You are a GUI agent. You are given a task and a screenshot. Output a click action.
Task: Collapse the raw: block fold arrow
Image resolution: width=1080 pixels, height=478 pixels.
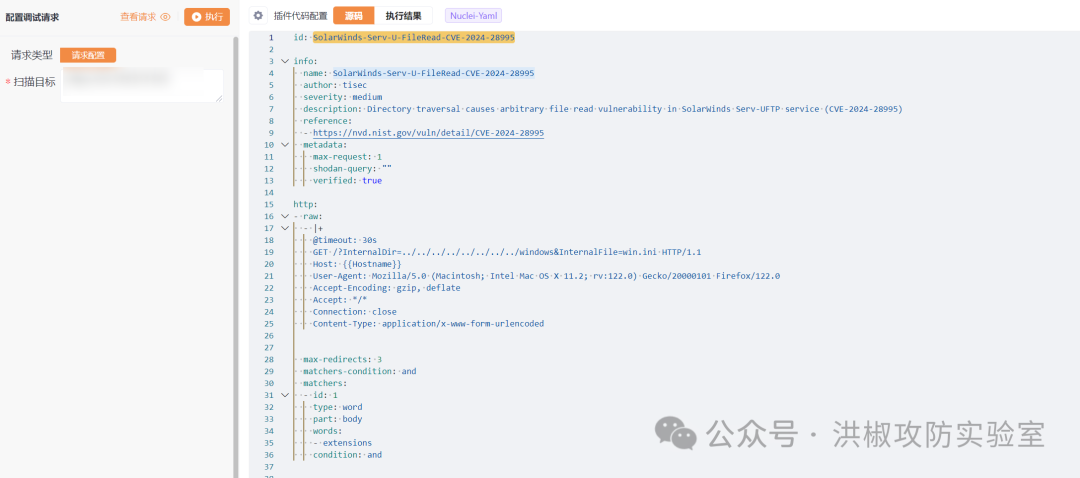click(x=284, y=216)
